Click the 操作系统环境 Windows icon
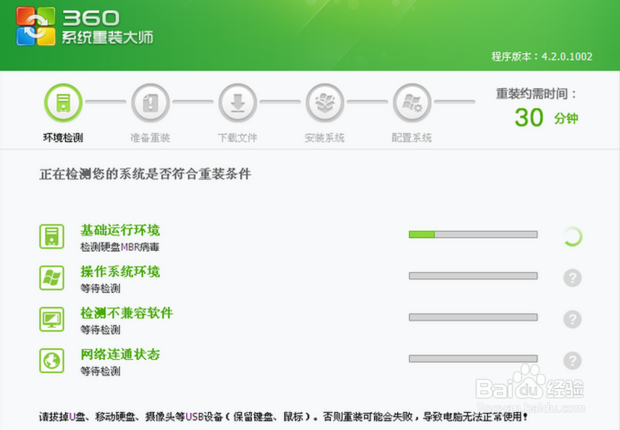 coord(52,278)
